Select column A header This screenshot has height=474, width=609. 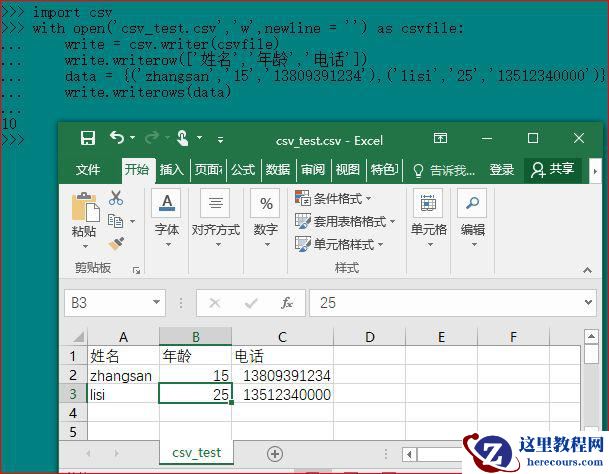click(x=124, y=336)
